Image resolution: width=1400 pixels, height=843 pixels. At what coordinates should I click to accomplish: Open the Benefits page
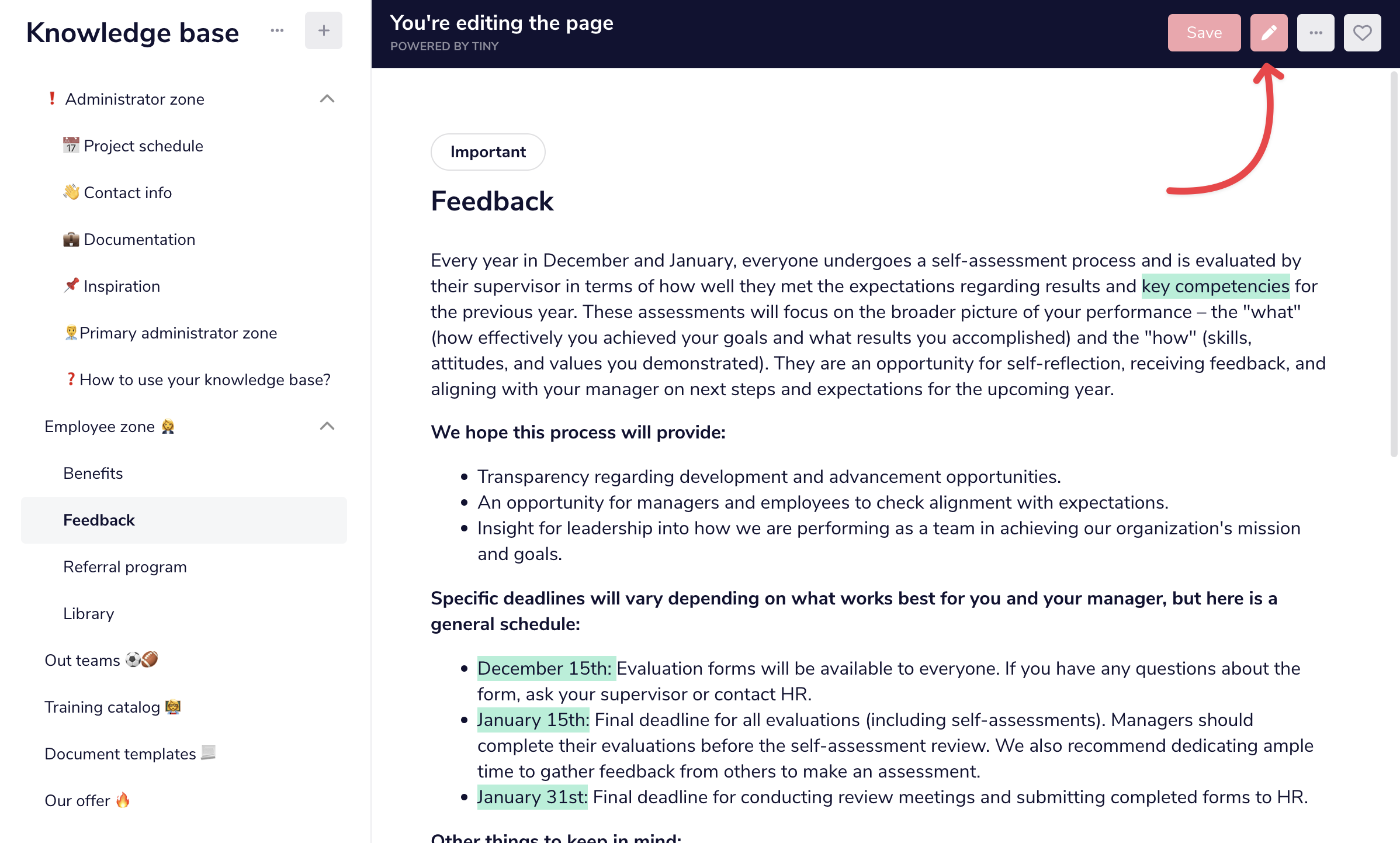coord(93,473)
